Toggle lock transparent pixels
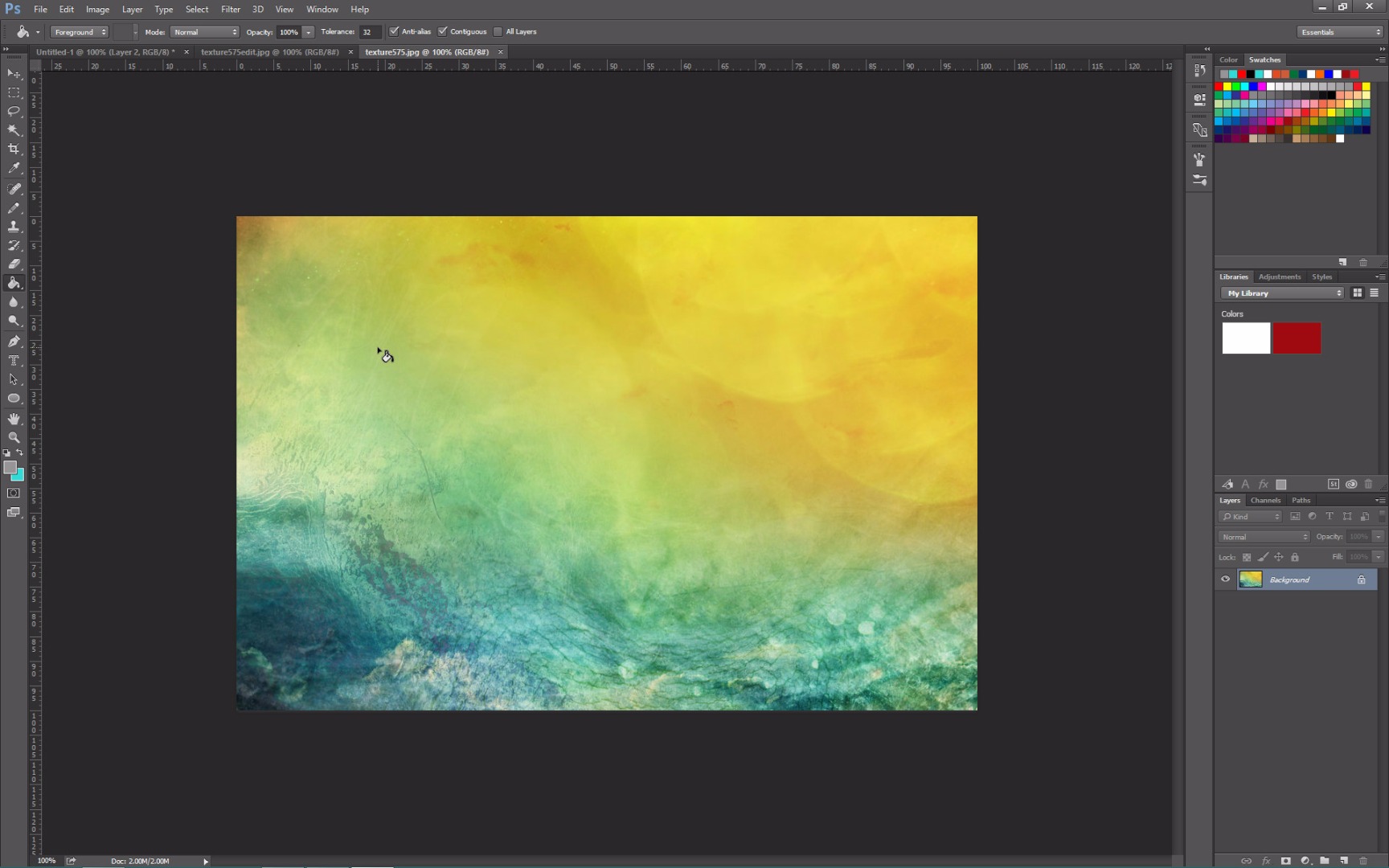Screen dimensions: 1389x868 (x=1247, y=557)
